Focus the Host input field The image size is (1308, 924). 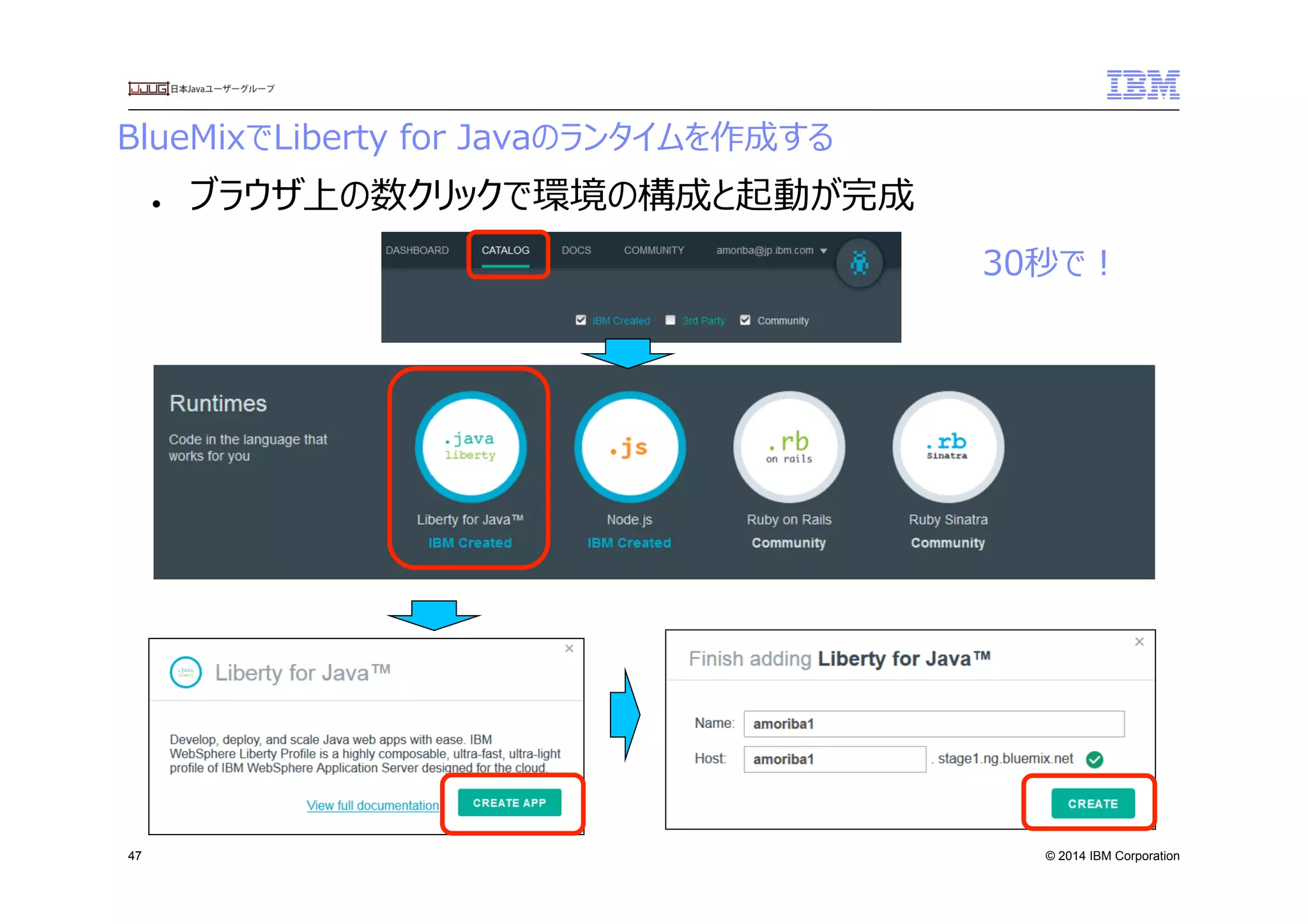[x=835, y=759]
